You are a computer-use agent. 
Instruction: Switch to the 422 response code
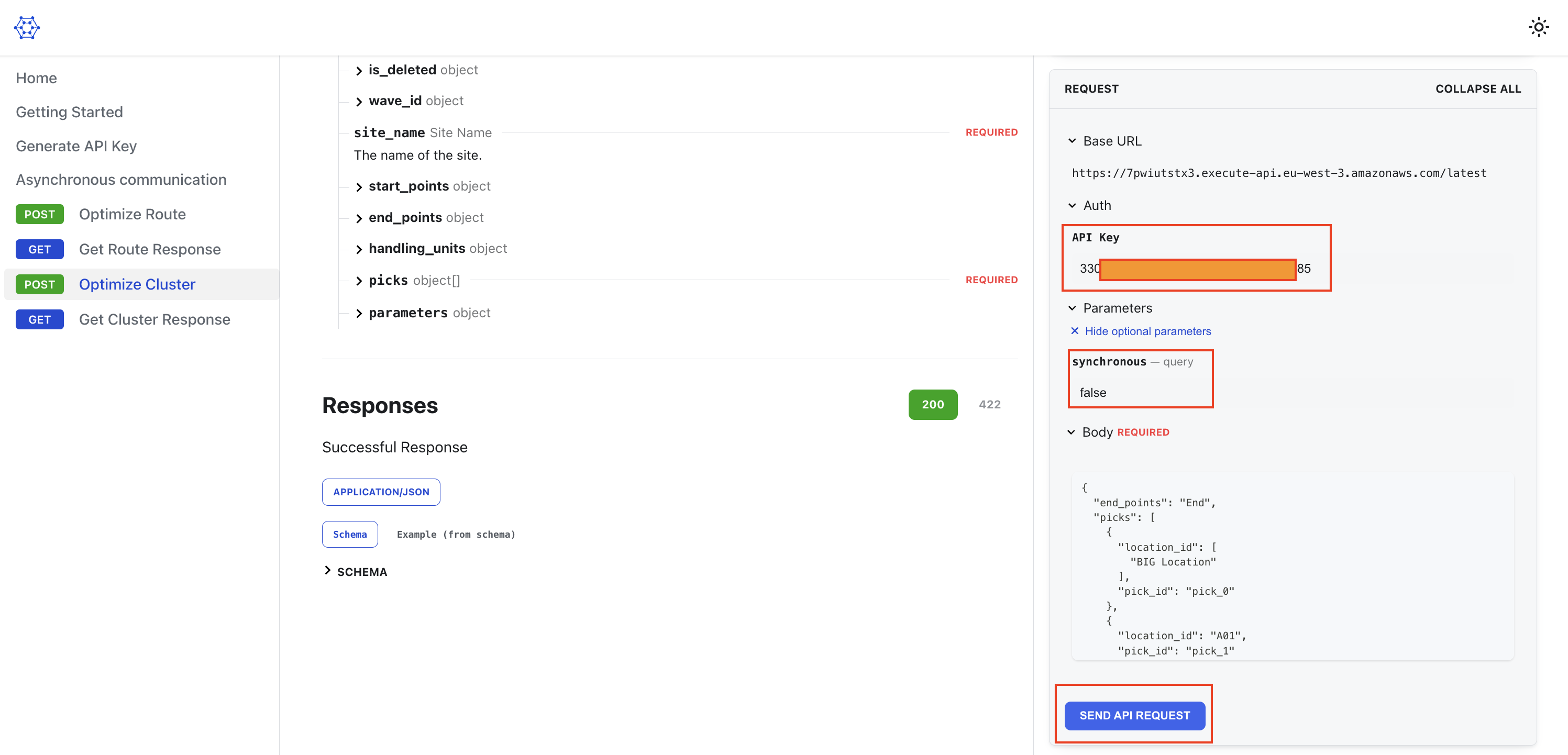[989, 405]
